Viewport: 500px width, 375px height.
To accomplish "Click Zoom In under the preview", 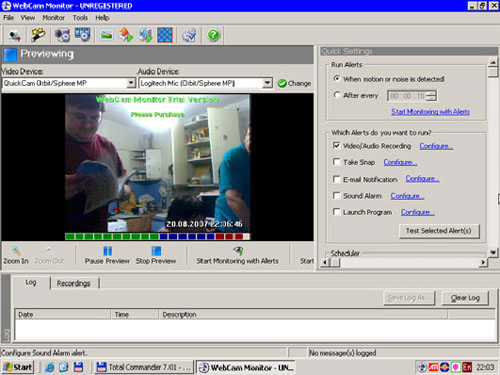I will click(16, 256).
